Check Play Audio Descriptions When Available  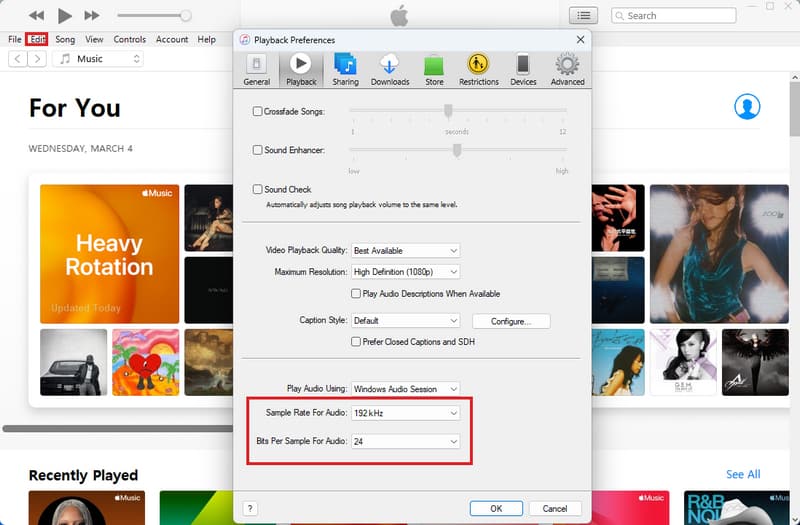tap(356, 293)
